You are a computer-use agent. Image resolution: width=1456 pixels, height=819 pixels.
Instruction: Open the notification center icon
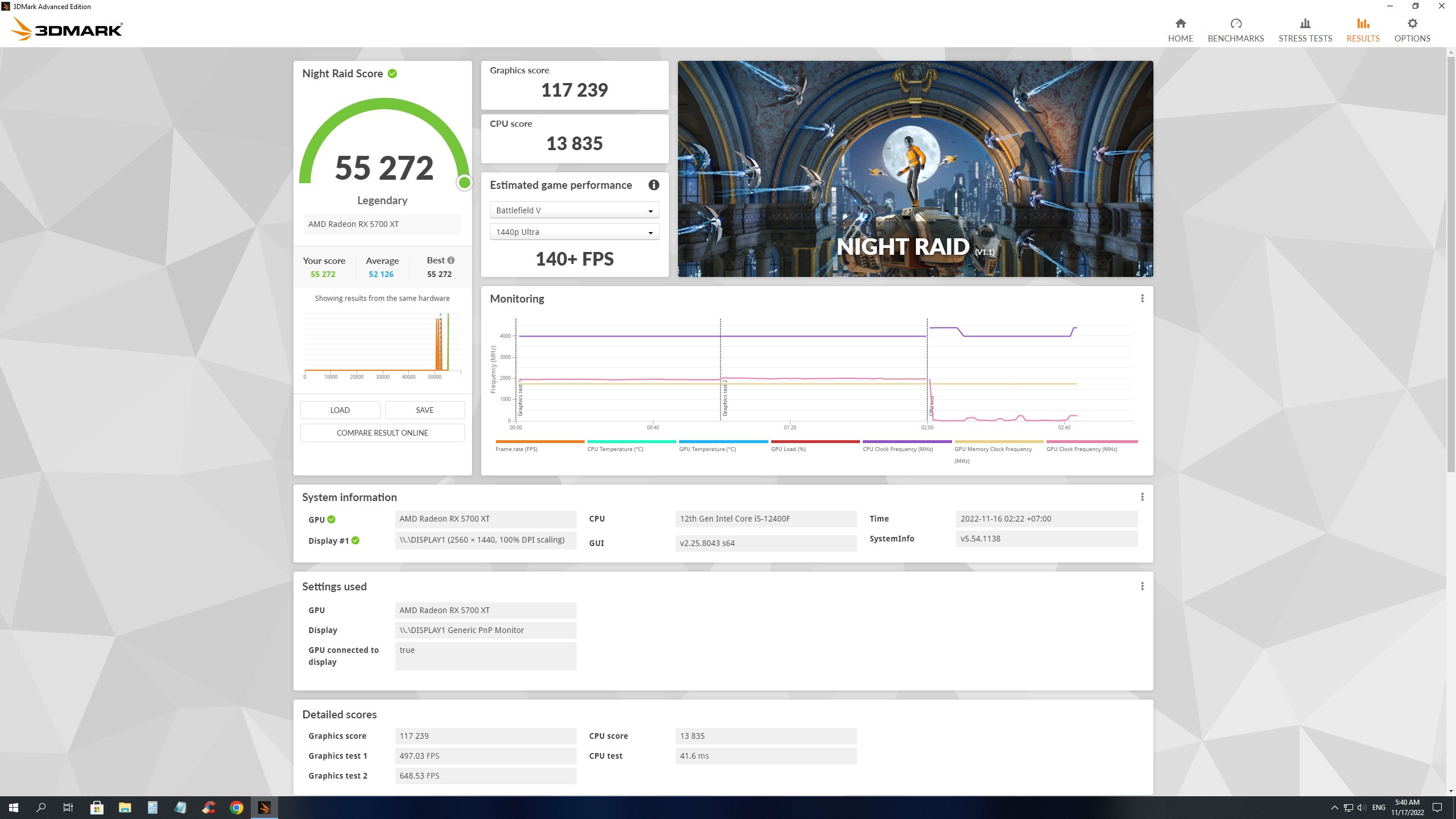[x=1437, y=808]
